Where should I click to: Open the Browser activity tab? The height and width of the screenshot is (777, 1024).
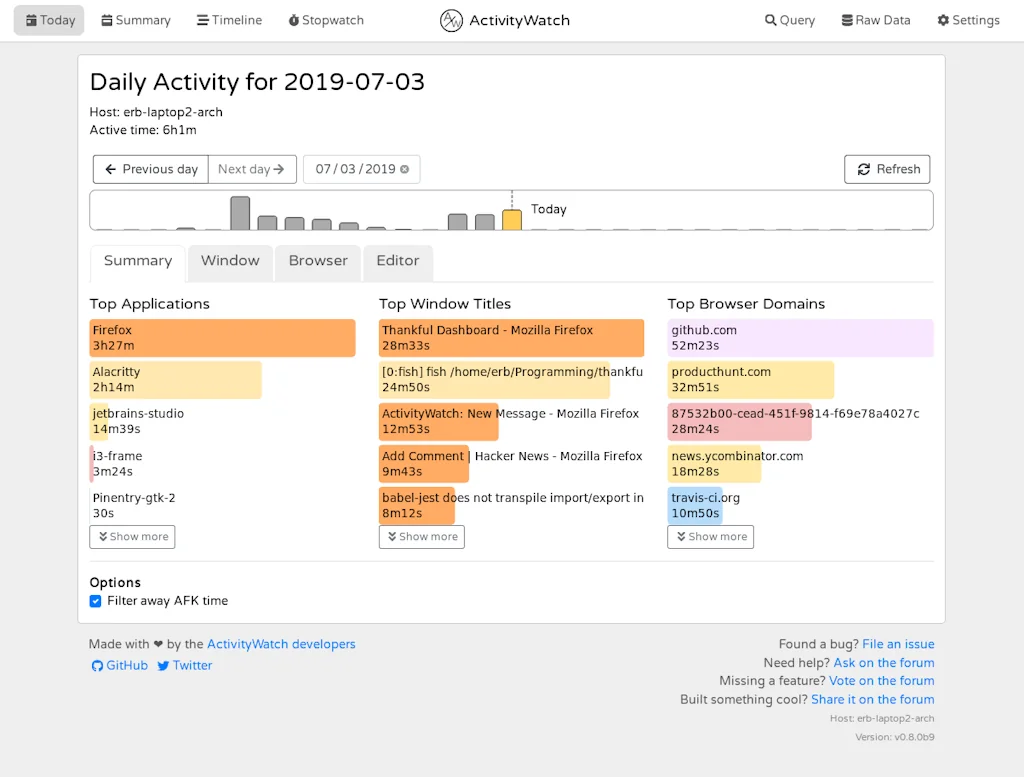(x=317, y=261)
